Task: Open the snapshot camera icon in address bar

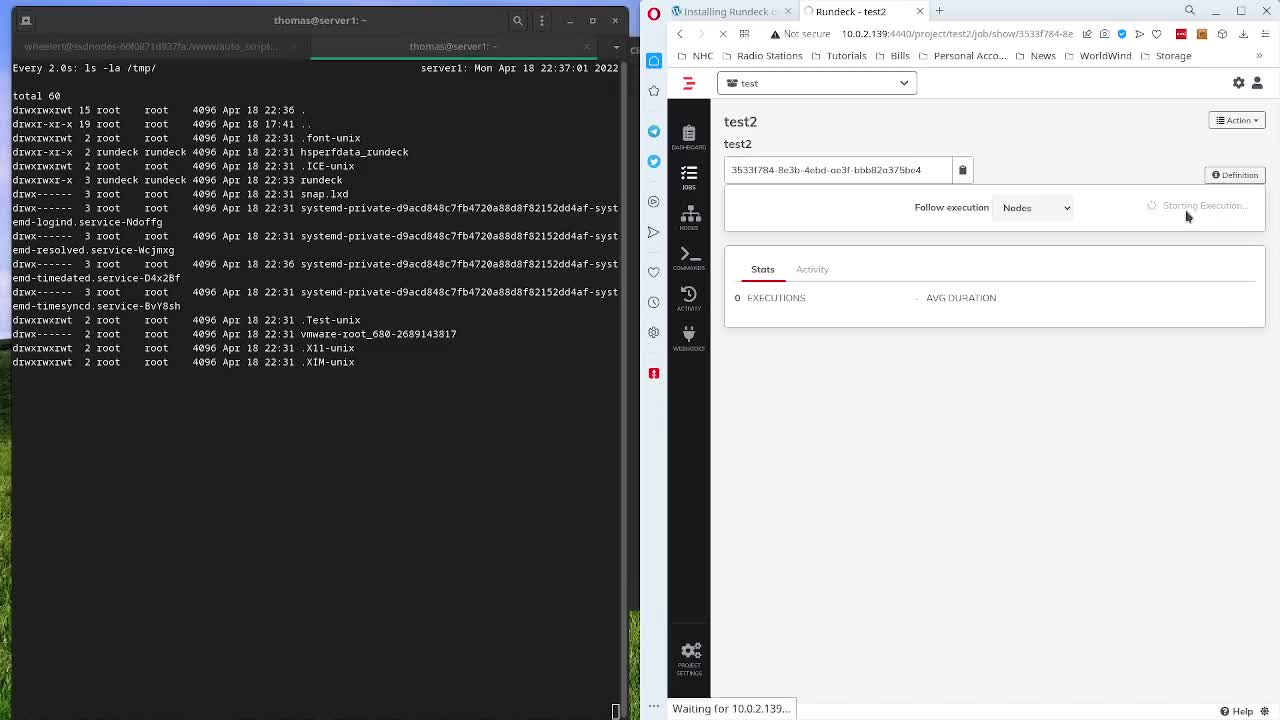Action: (x=1104, y=34)
